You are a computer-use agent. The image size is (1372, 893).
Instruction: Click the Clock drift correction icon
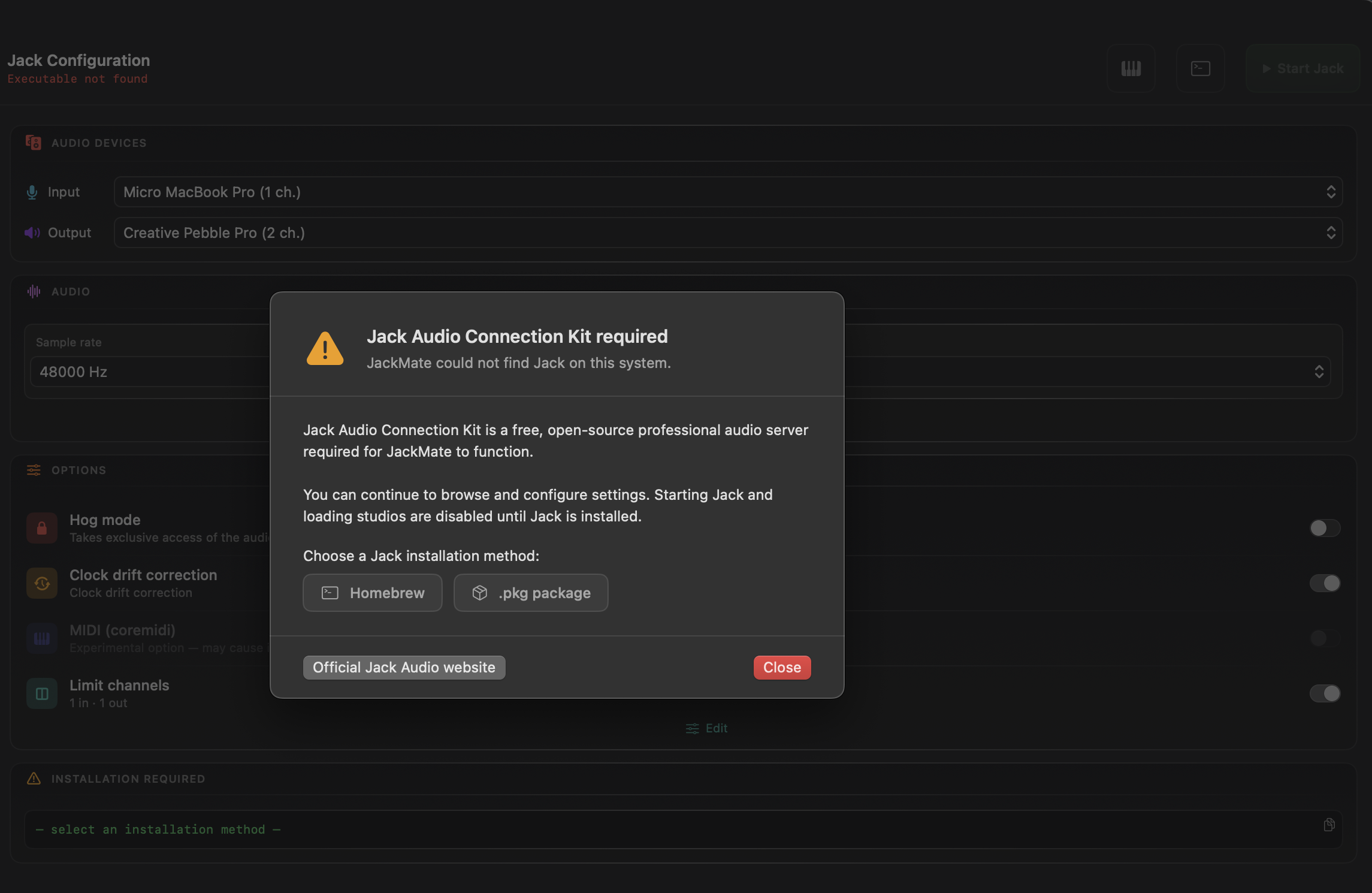pos(42,583)
